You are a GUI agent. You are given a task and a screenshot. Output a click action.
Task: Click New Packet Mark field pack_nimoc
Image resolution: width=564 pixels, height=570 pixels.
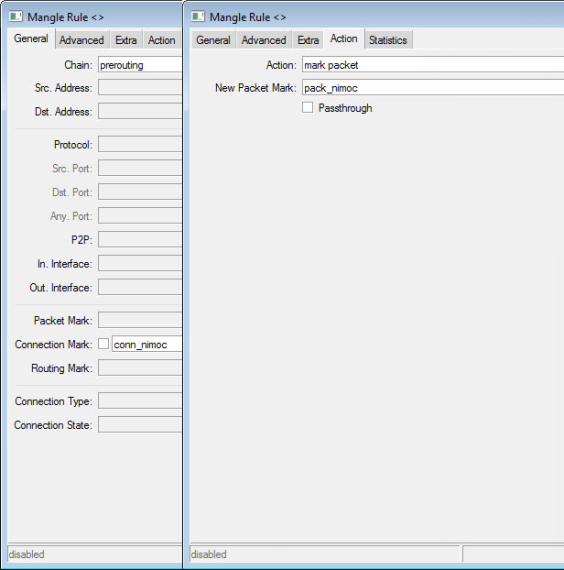433,88
